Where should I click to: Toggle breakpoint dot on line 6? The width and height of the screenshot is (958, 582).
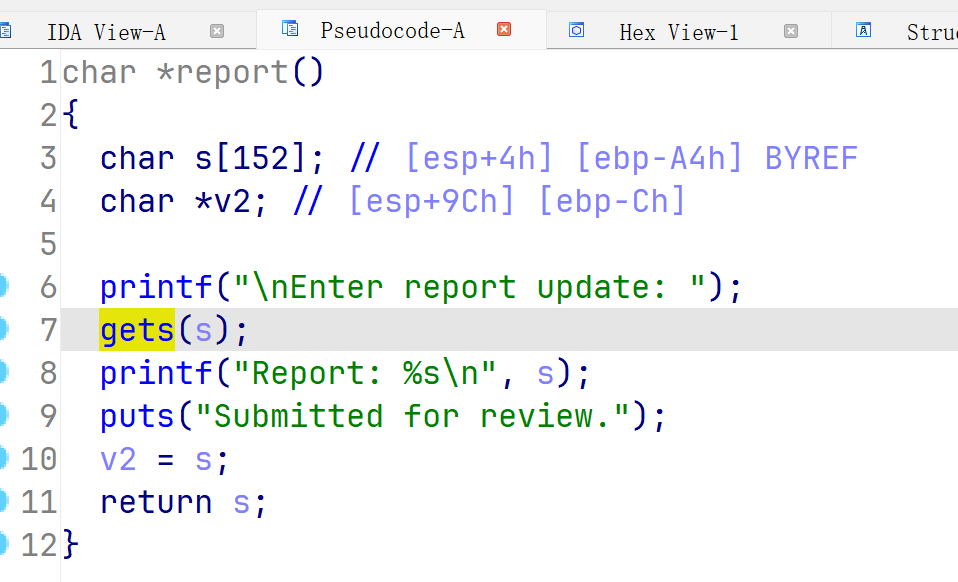pyautogui.click(x=4, y=286)
